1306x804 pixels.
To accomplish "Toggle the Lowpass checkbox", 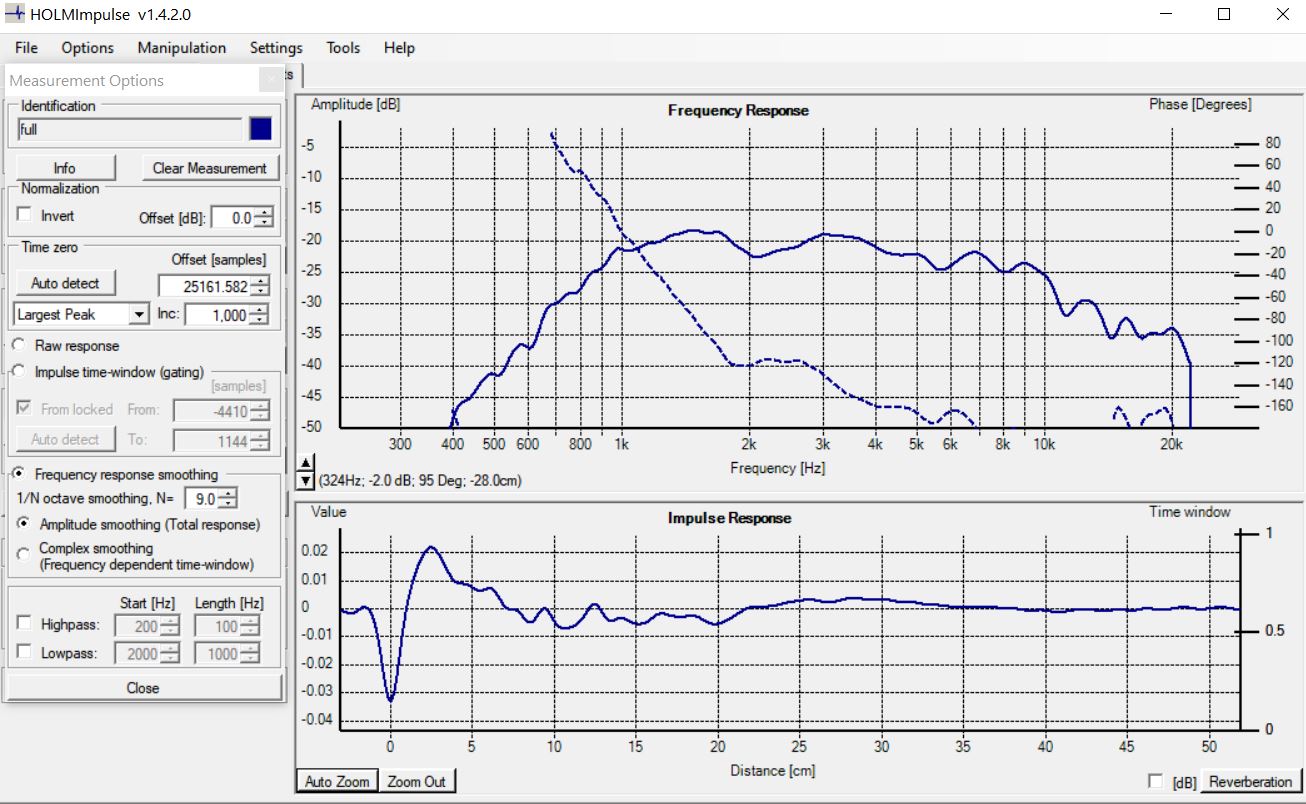I will coord(24,652).
